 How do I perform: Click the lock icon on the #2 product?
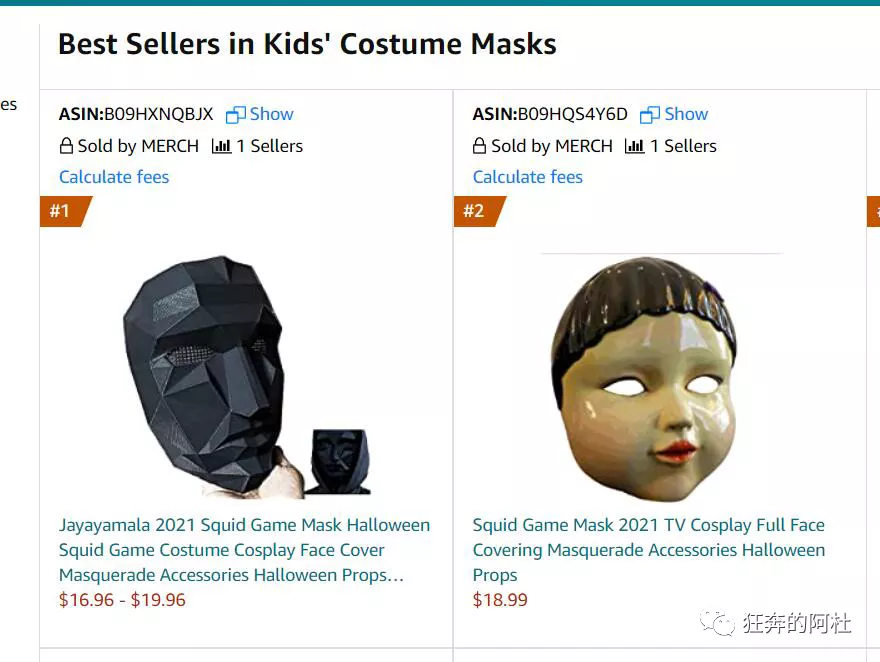pos(480,146)
